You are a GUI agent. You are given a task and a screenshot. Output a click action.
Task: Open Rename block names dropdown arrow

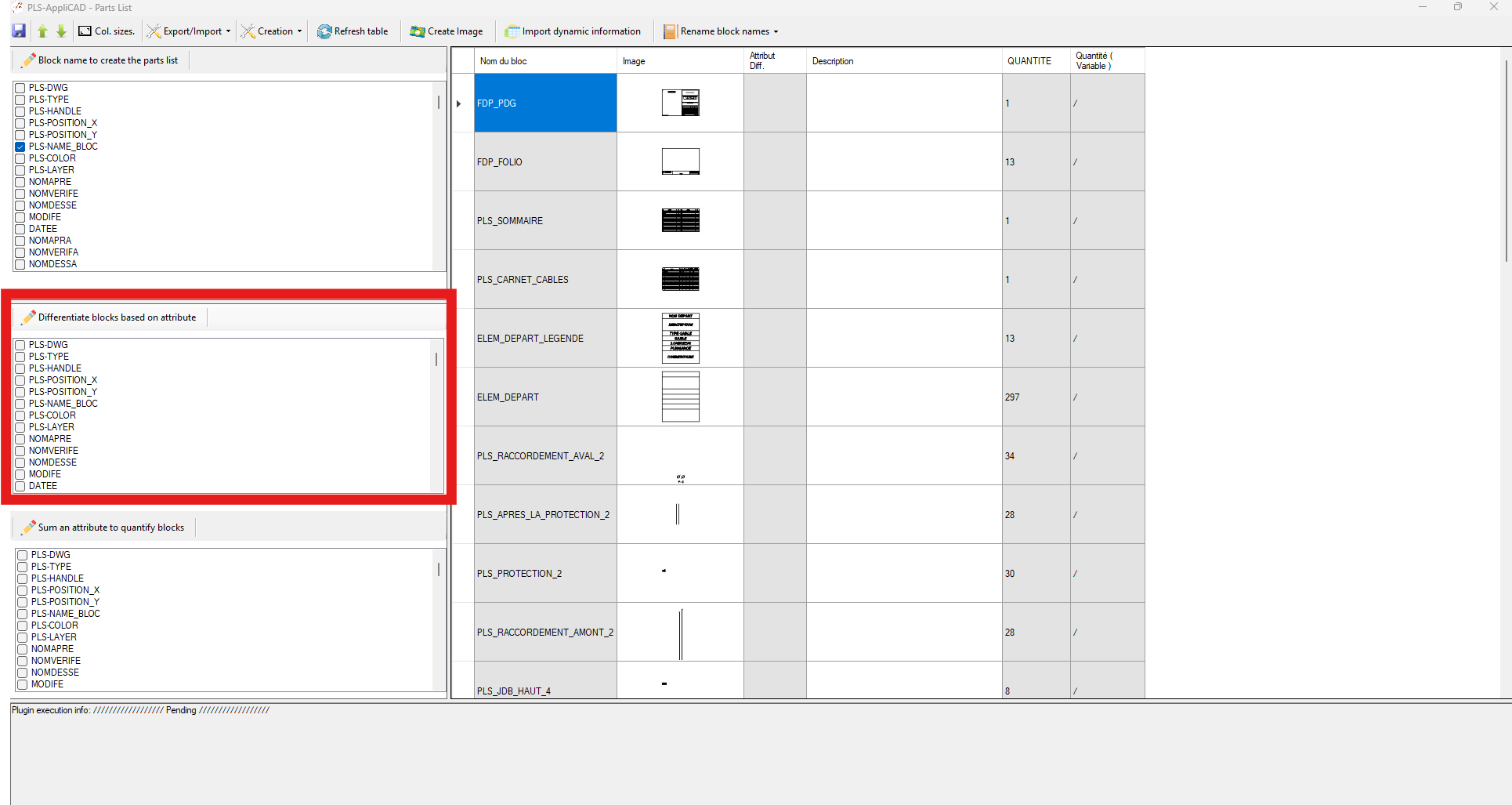(x=776, y=32)
